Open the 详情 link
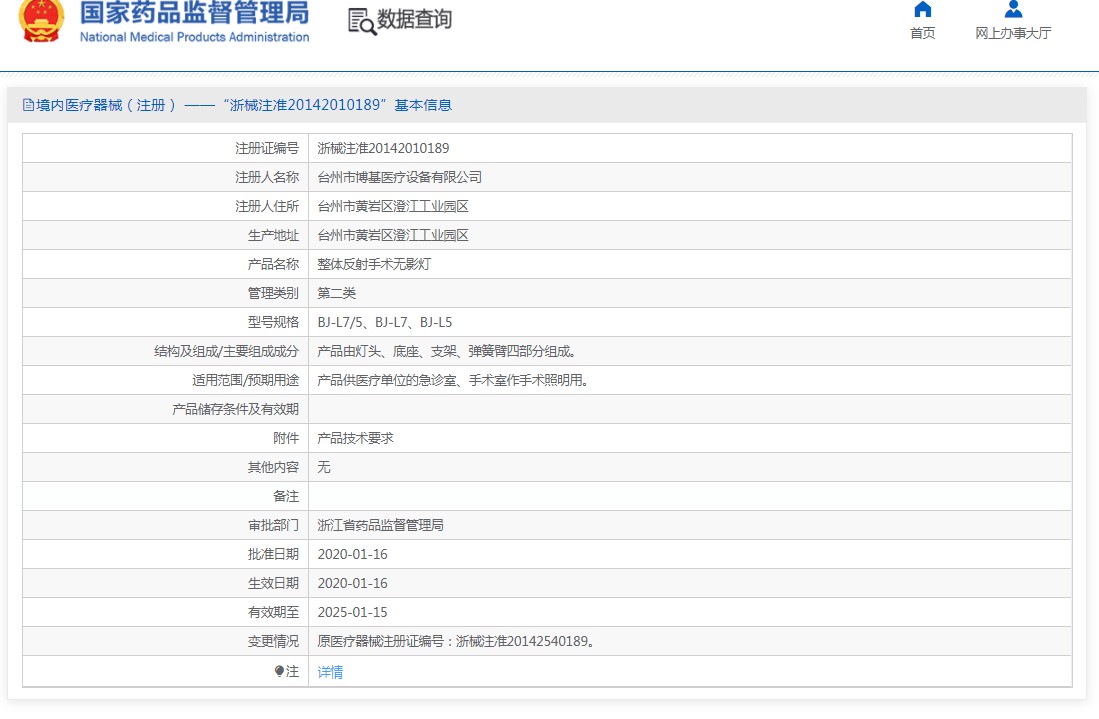The width and height of the screenshot is (1099, 719). pyautogui.click(x=330, y=672)
